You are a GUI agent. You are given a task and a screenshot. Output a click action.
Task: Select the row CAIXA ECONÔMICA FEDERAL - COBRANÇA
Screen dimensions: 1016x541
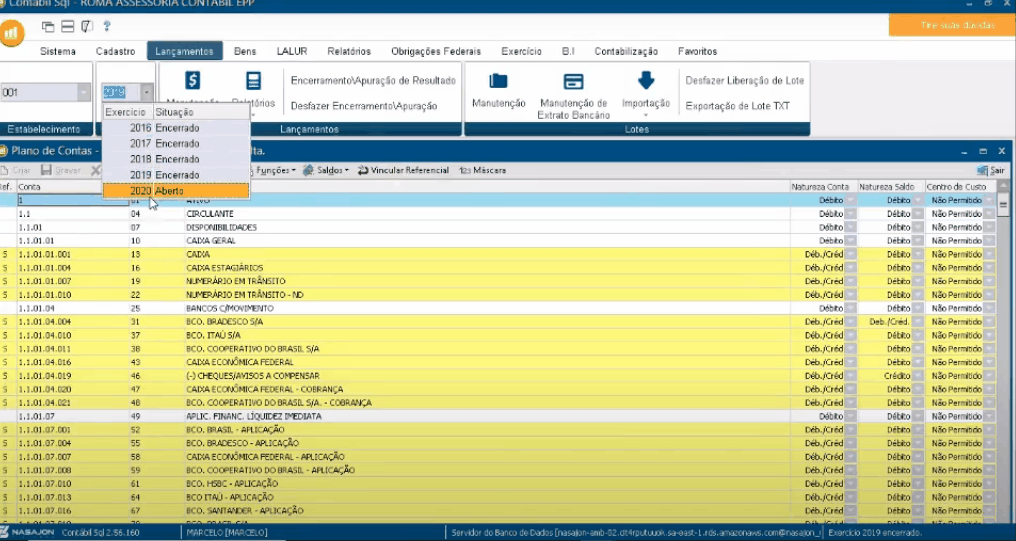click(x=498, y=389)
